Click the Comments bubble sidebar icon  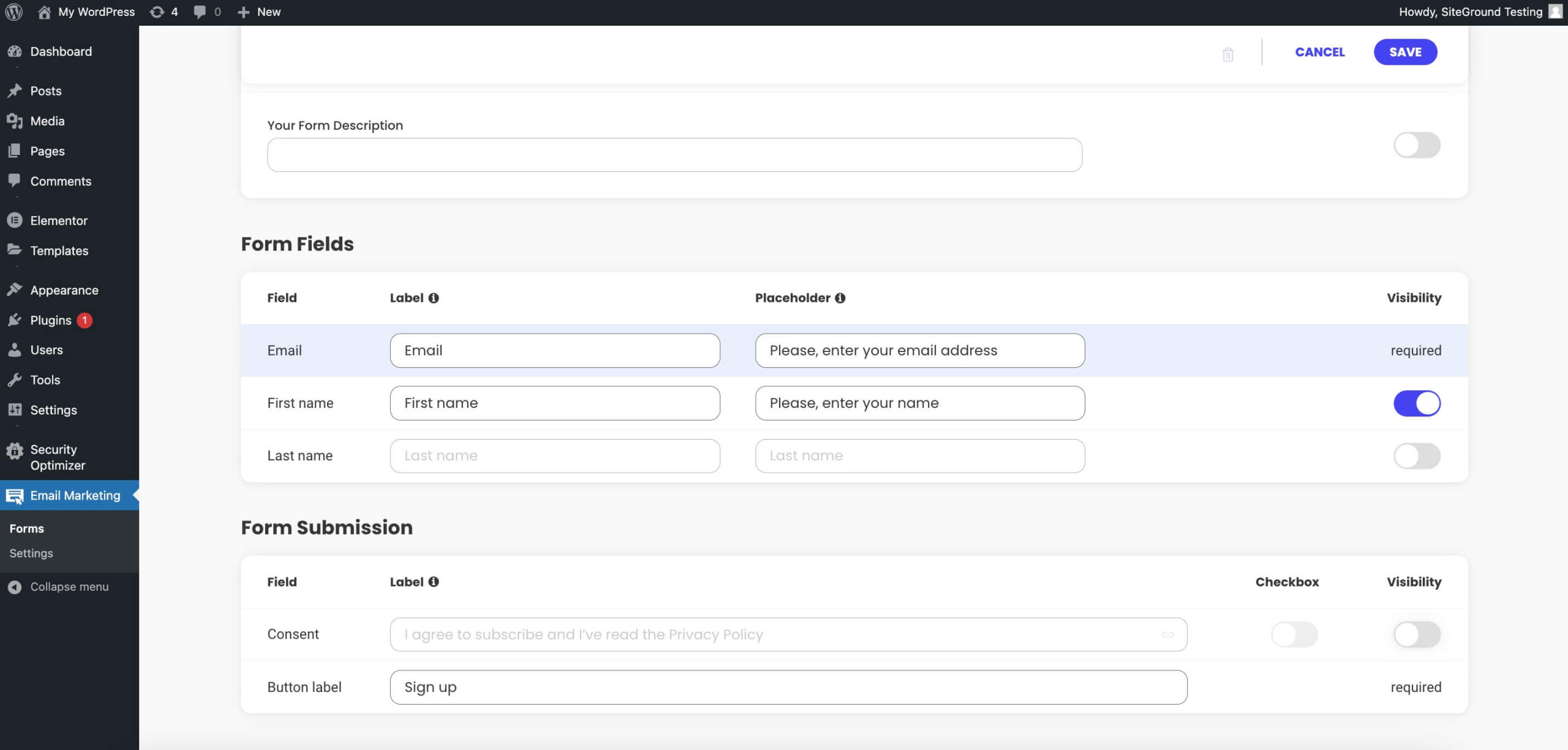15,181
